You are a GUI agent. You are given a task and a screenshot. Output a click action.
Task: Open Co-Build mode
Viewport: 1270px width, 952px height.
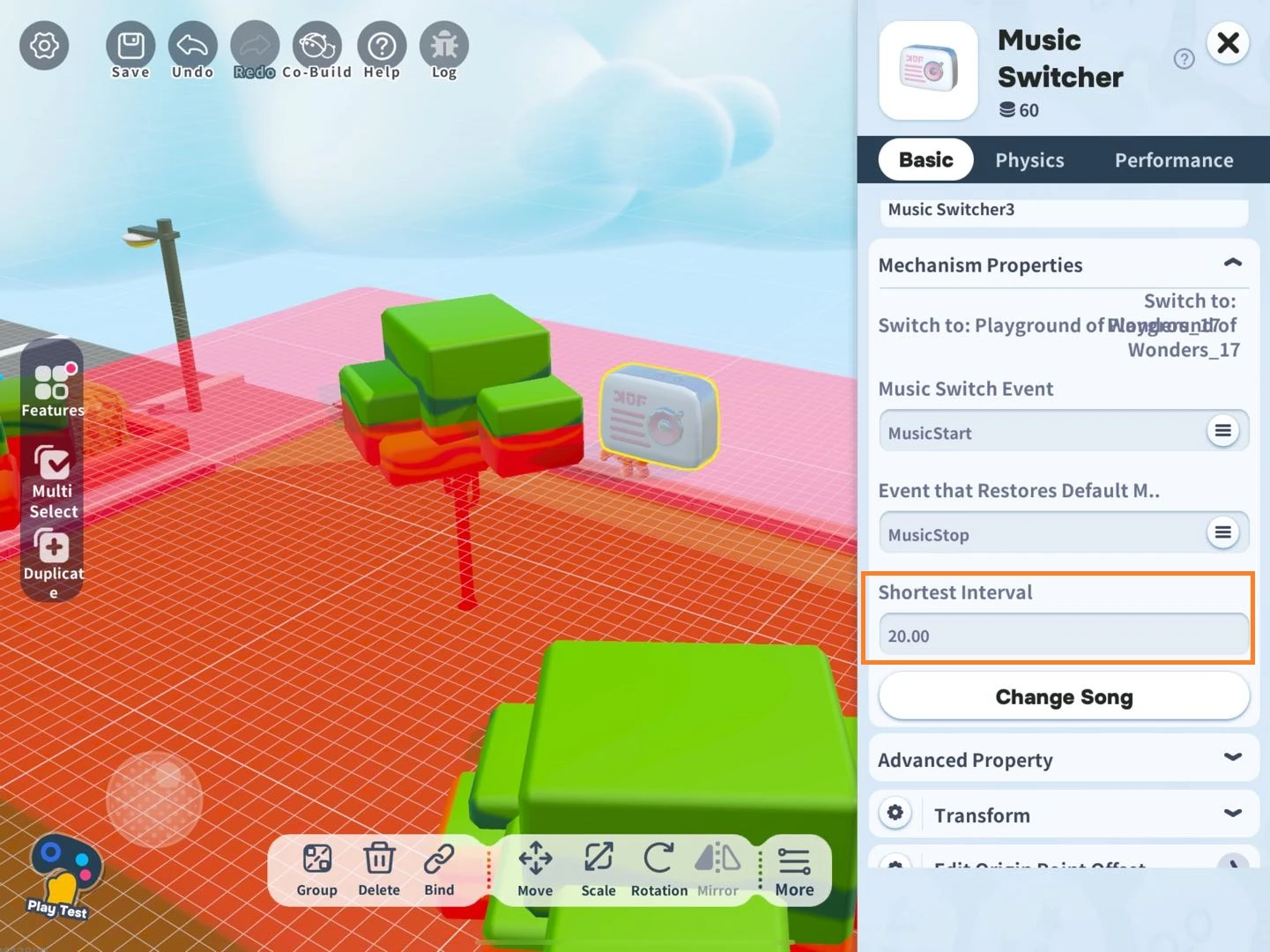pos(317,50)
